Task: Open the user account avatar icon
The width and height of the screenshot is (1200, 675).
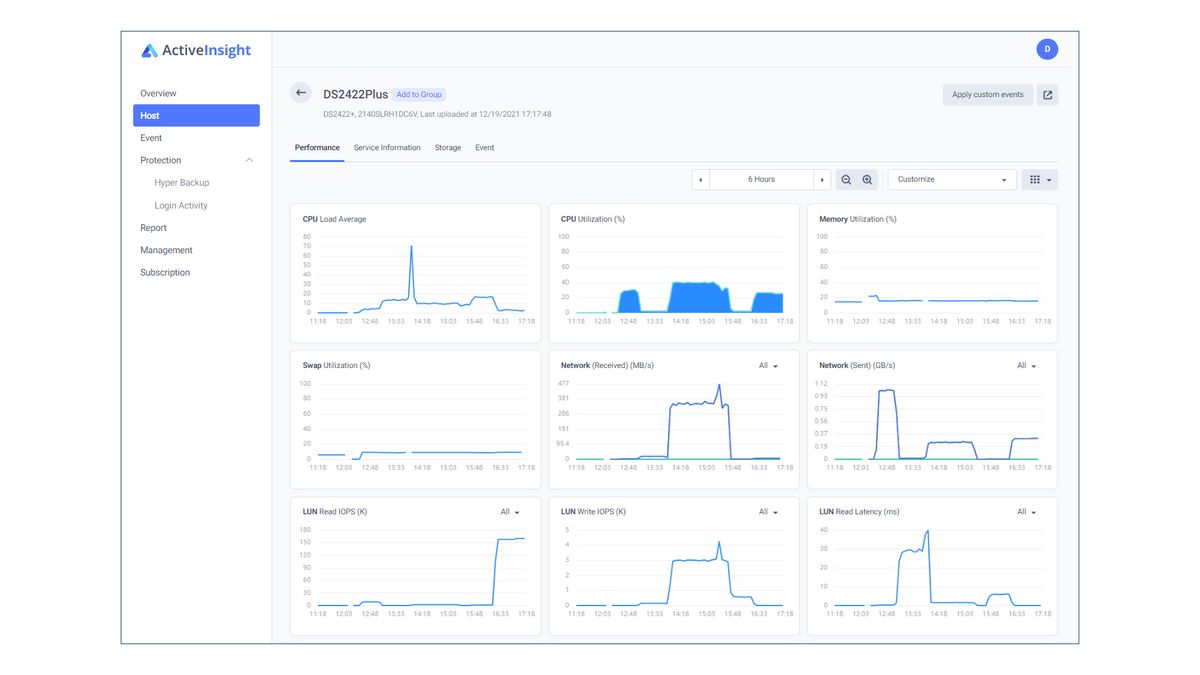Action: click(1047, 48)
